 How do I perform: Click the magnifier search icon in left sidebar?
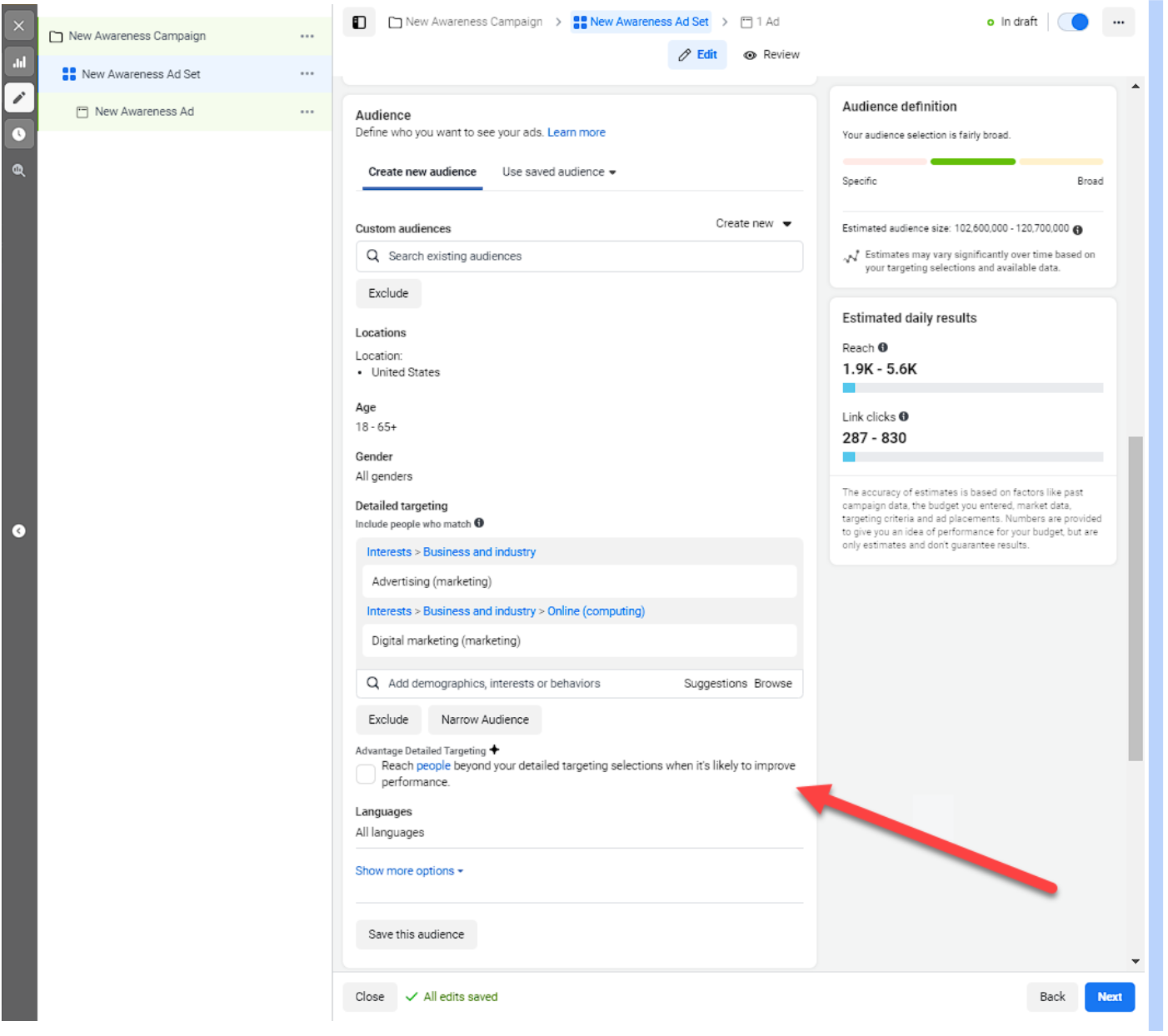(19, 171)
